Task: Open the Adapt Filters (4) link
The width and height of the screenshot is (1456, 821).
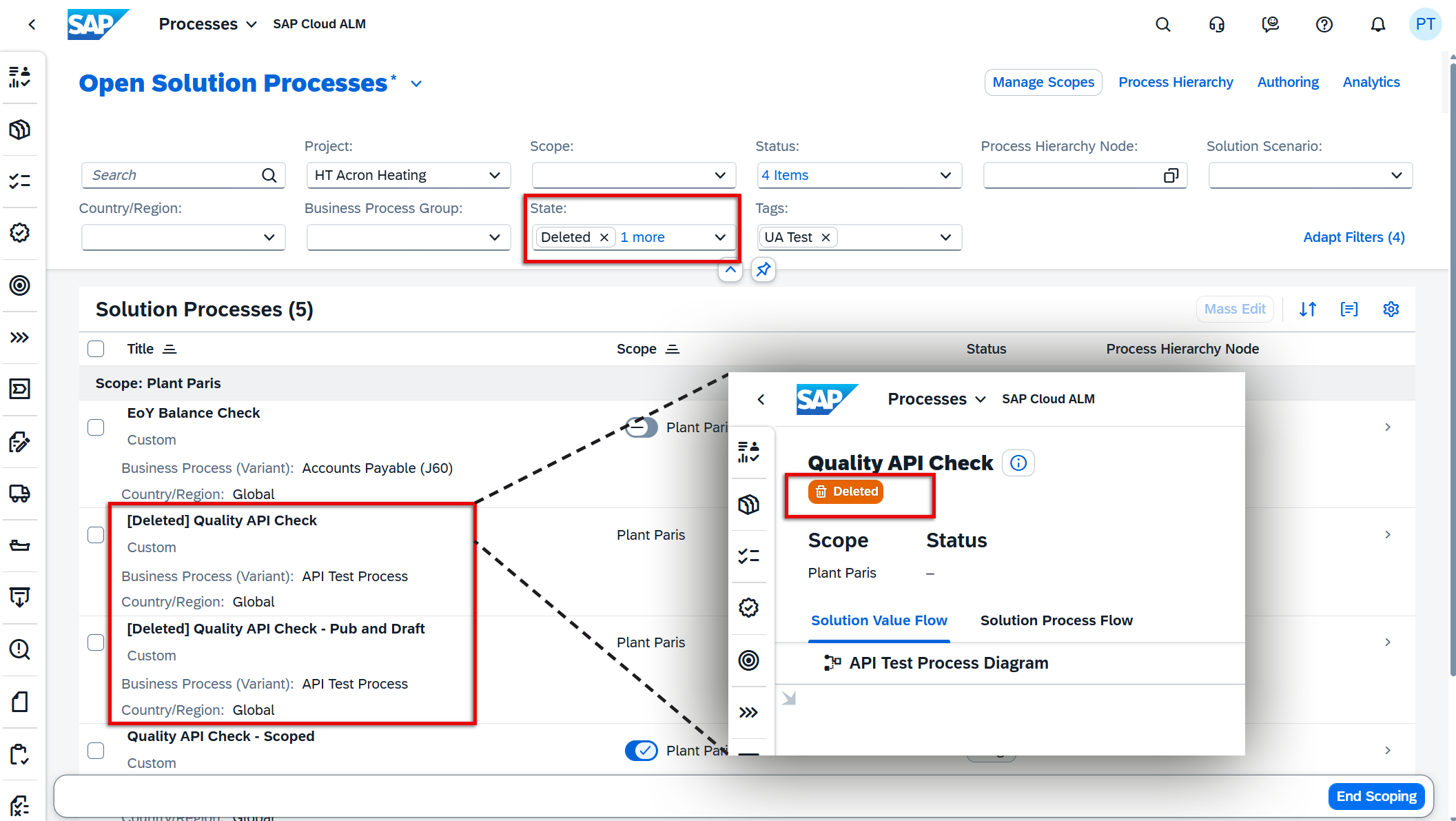Action: click(1353, 237)
